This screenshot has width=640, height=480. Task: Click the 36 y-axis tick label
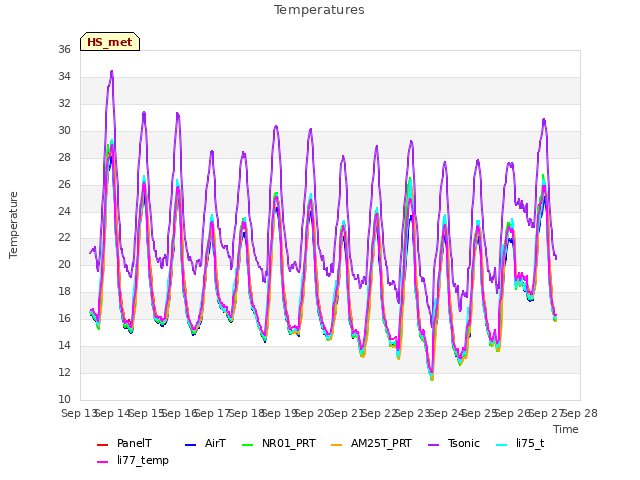click(x=64, y=50)
